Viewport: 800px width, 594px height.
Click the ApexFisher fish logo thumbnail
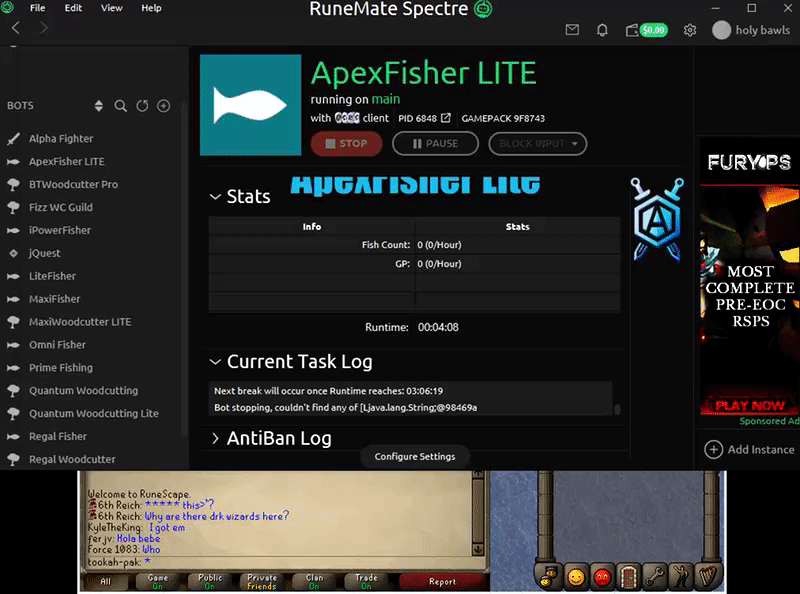pyautogui.click(x=251, y=105)
